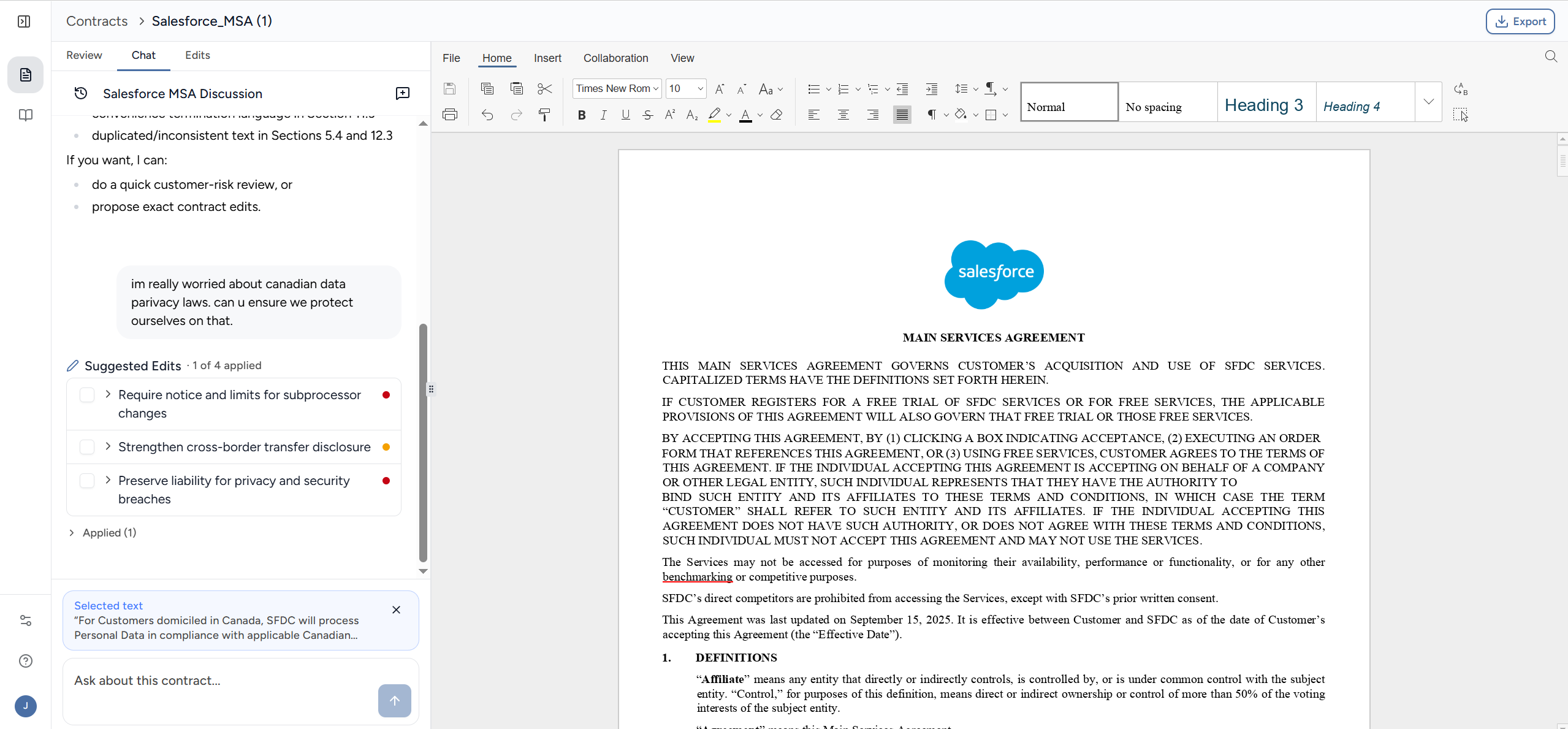Expand the paragraph styles gallery arrow
1568x729 pixels.
[1428, 102]
